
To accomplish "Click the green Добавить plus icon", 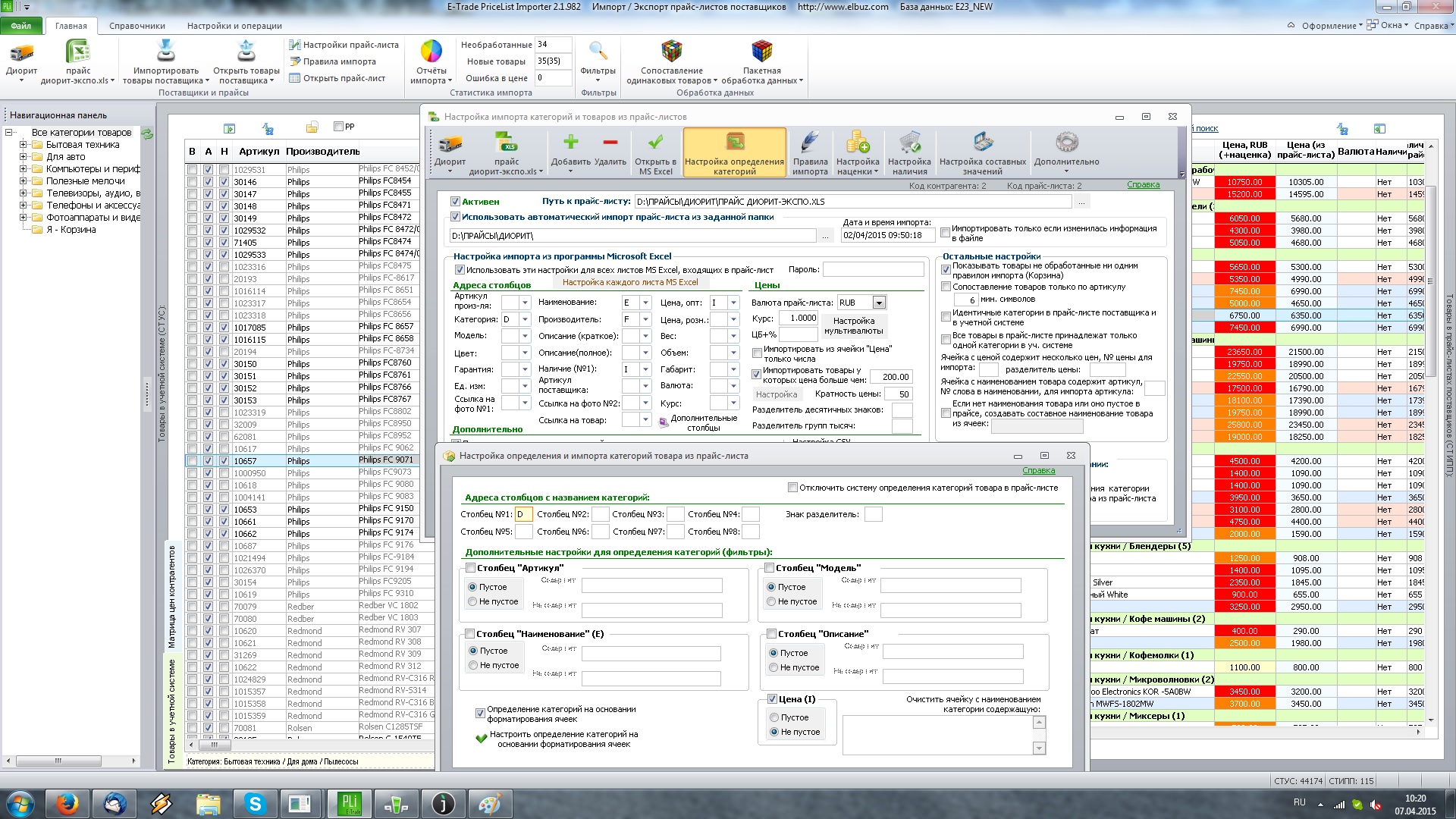I will click(570, 142).
